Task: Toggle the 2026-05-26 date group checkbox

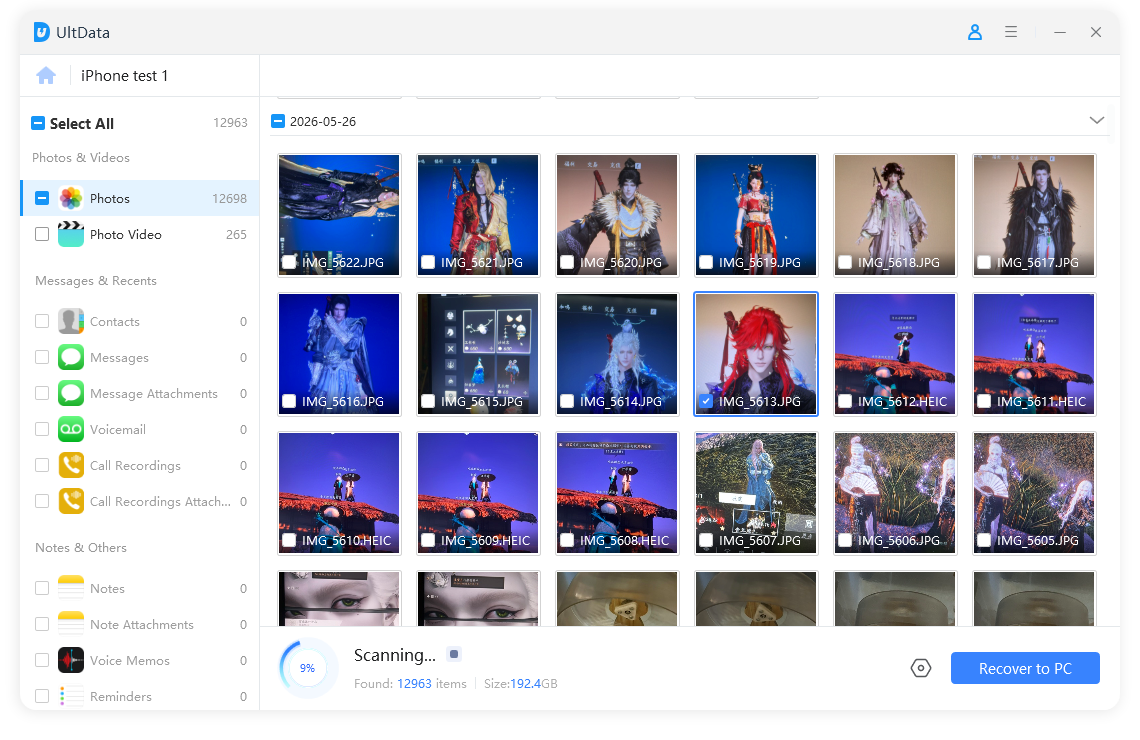Action: click(278, 121)
